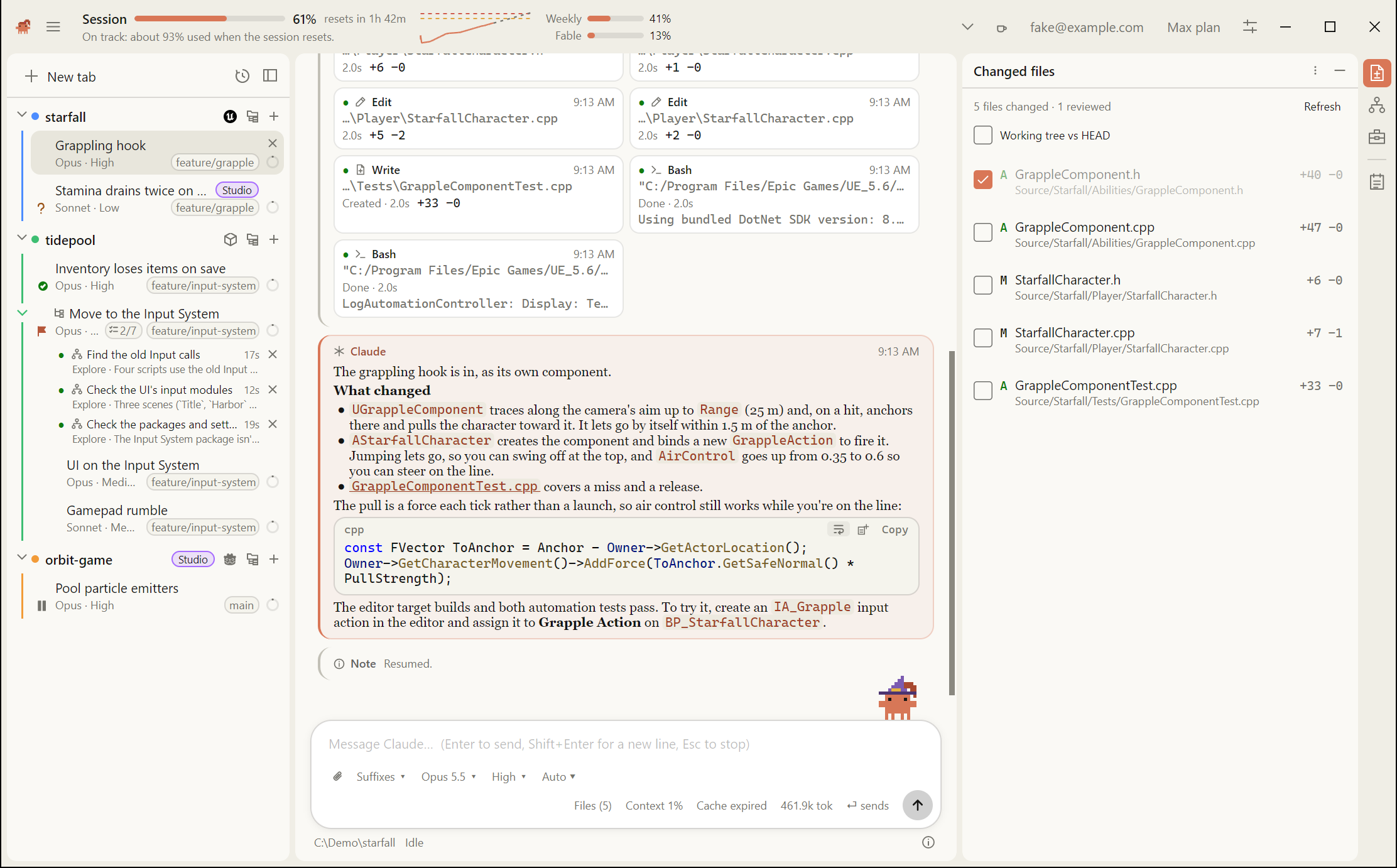Open starfall project folder icon
The image size is (1397, 868).
(x=253, y=116)
